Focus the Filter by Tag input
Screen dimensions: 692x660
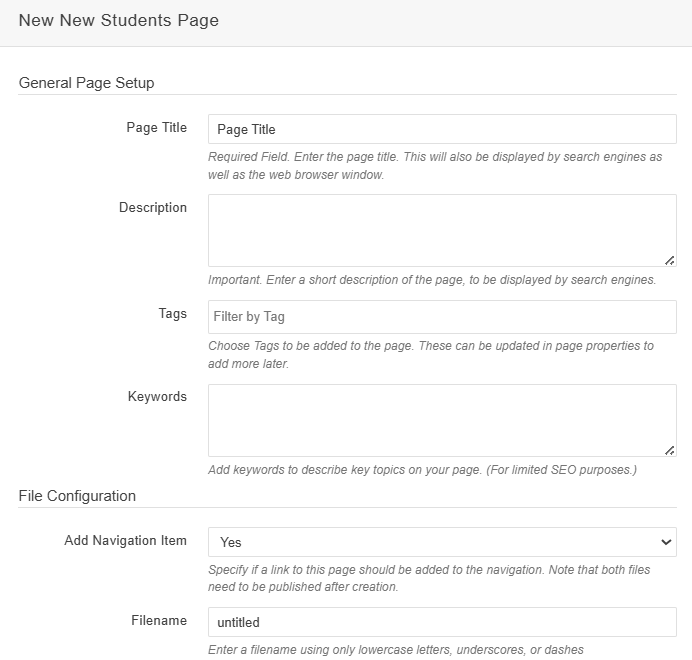[x=441, y=317]
